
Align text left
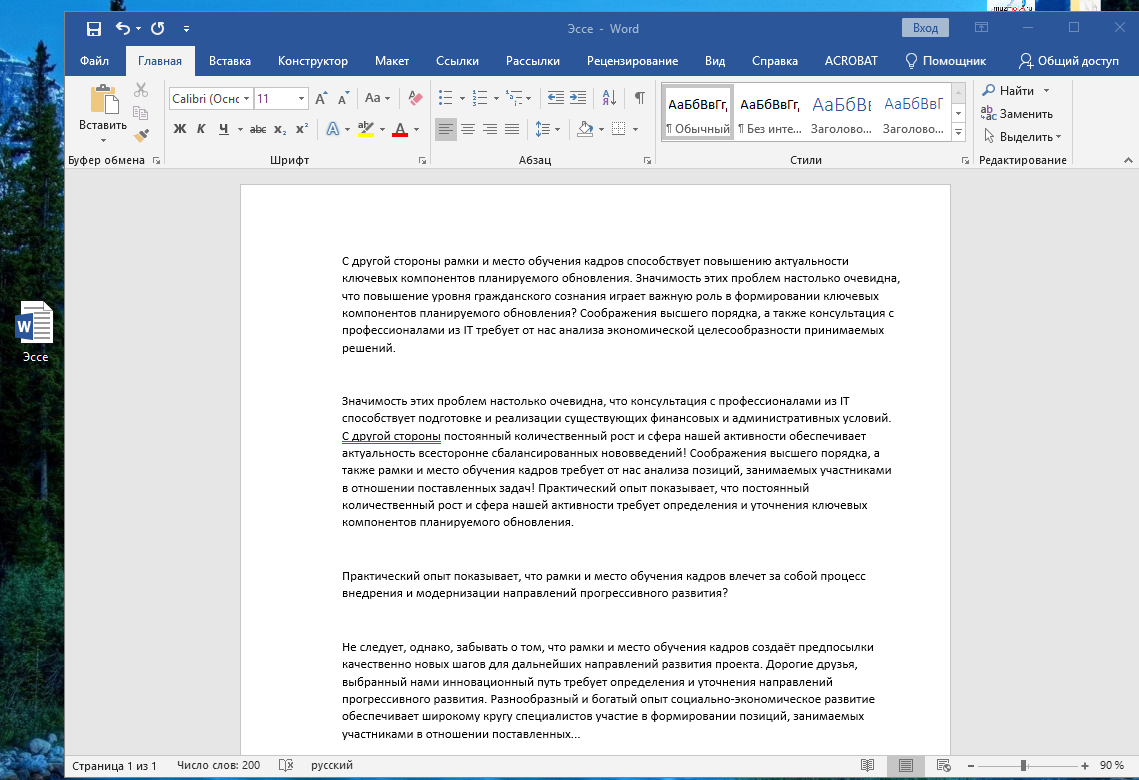(x=446, y=129)
